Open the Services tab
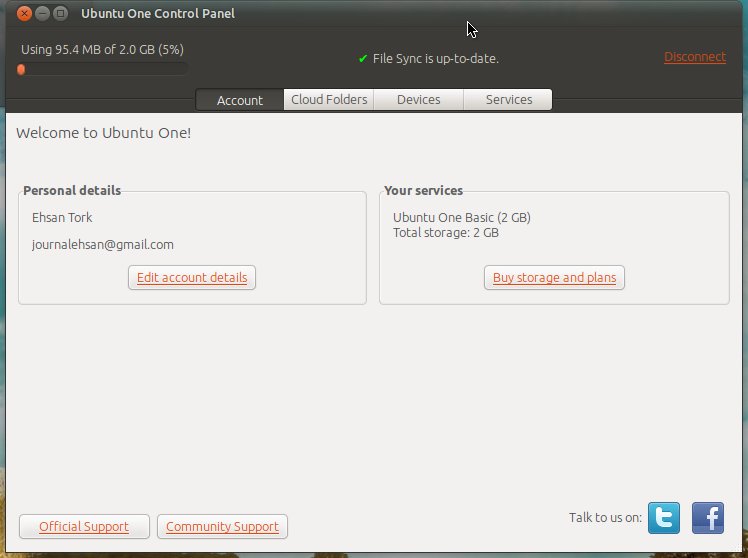Image resolution: width=748 pixels, height=558 pixels. click(x=509, y=100)
